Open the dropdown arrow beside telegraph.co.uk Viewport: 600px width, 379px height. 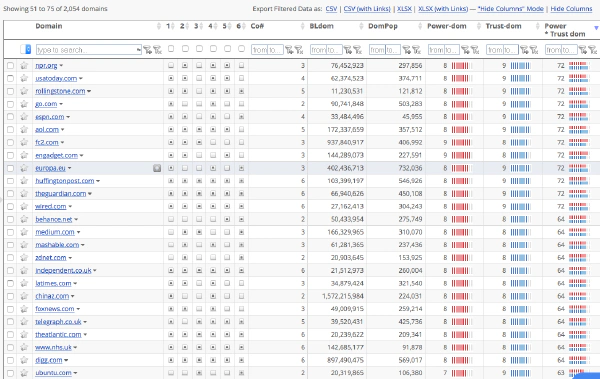point(85,322)
